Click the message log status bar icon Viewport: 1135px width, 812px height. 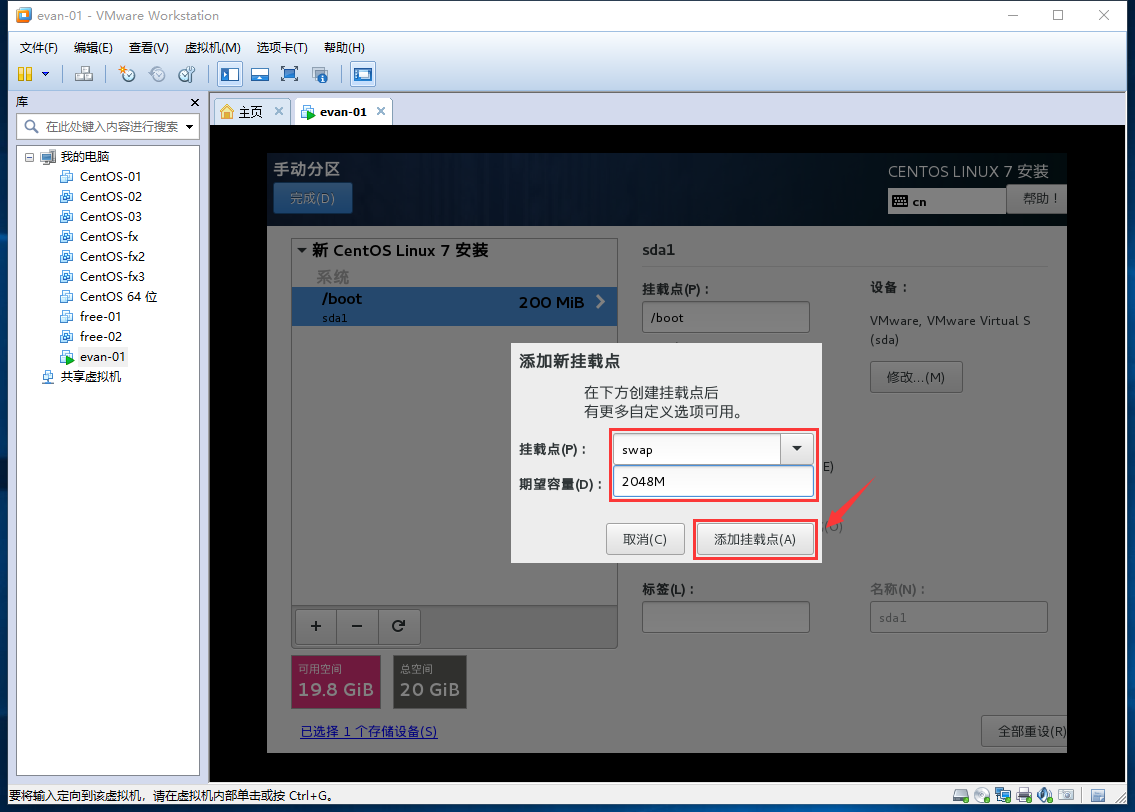(1098, 795)
